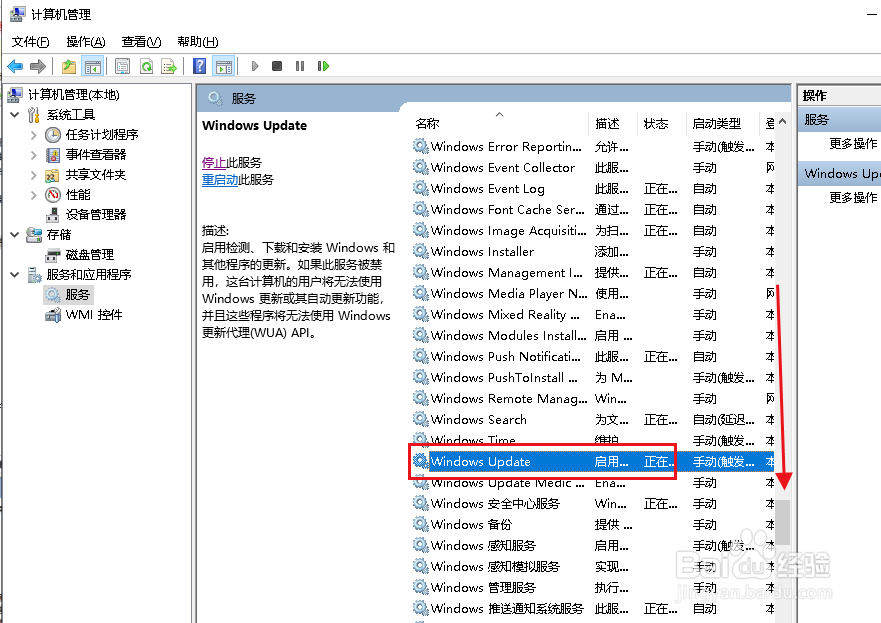The width and height of the screenshot is (881, 623).
Task: Select 计算机管理(本地) root node
Action: coord(74,94)
